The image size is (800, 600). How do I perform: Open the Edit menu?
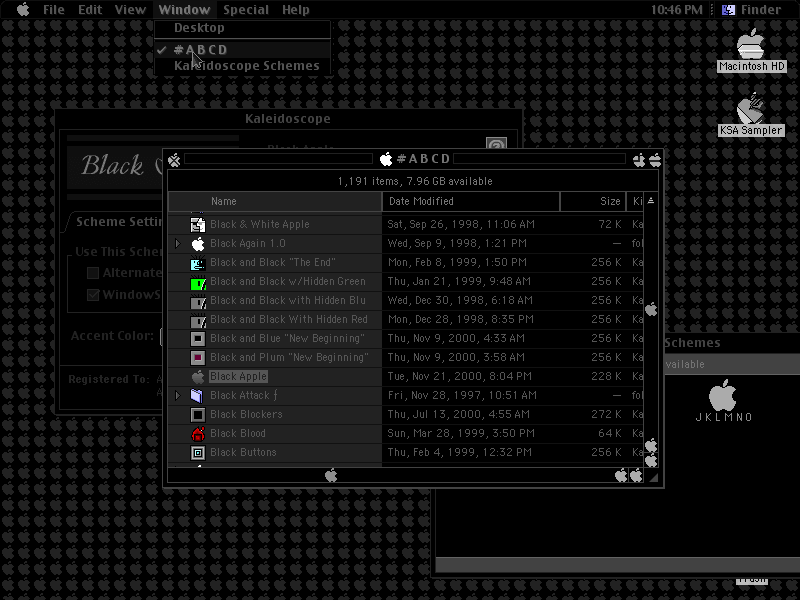pyautogui.click(x=90, y=10)
